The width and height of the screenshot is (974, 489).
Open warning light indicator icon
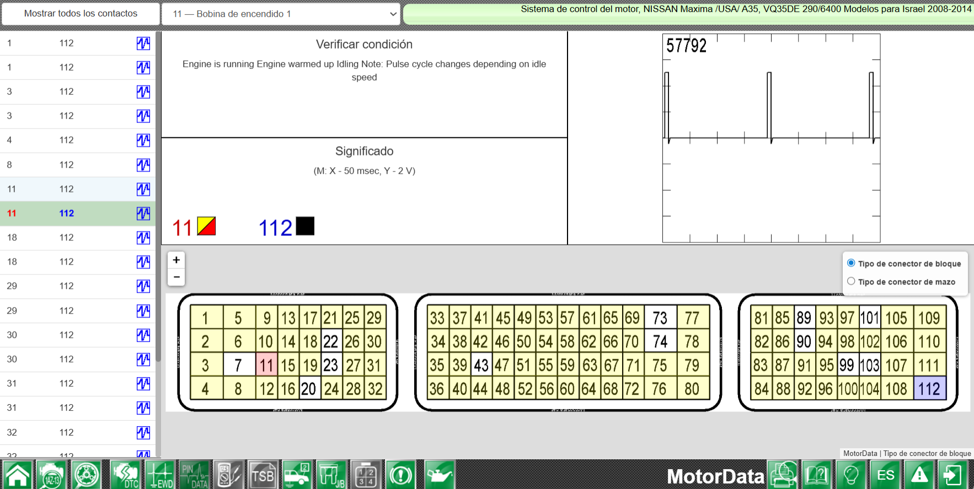pos(401,475)
